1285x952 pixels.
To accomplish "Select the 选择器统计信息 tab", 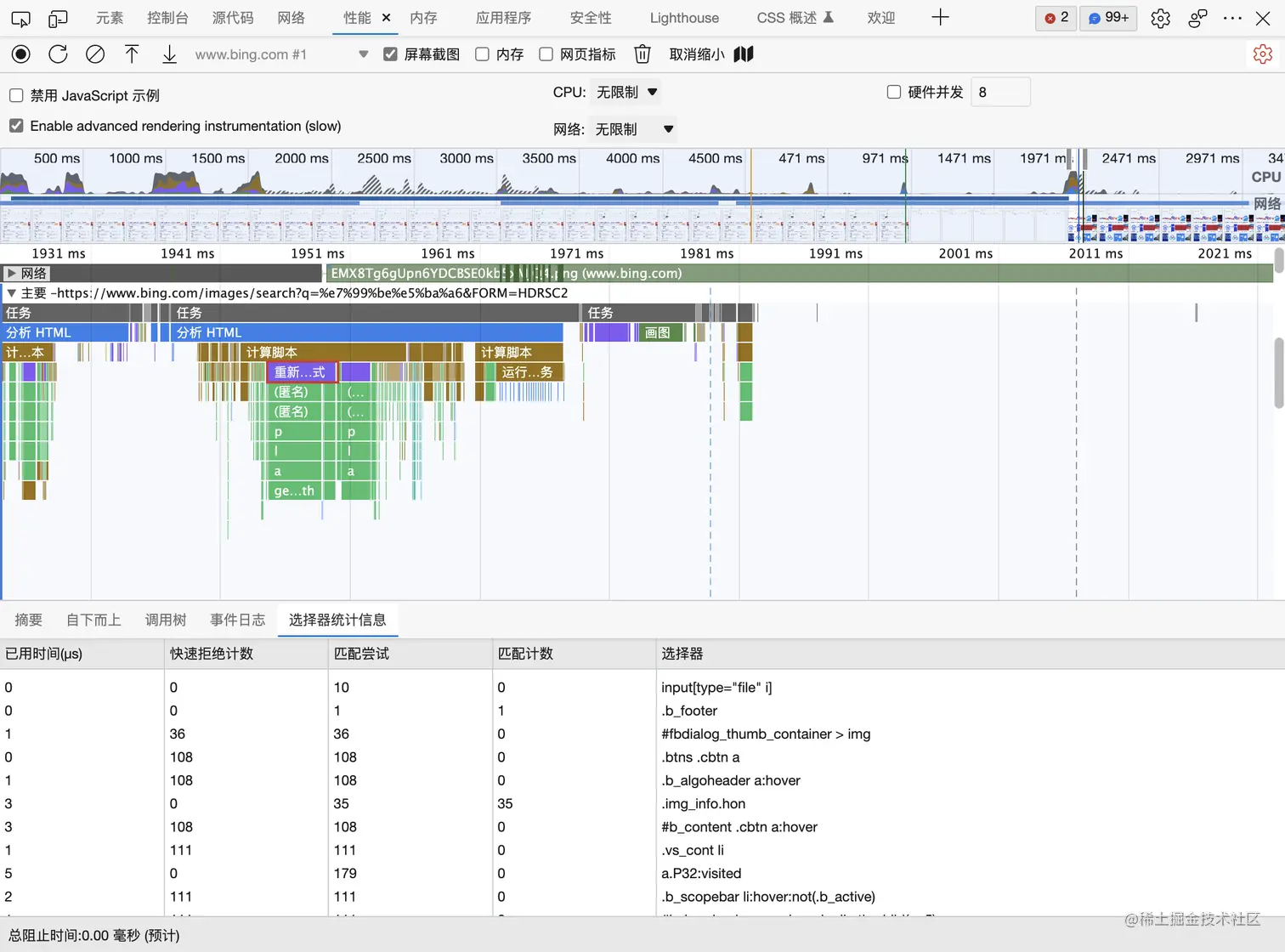I will point(337,620).
